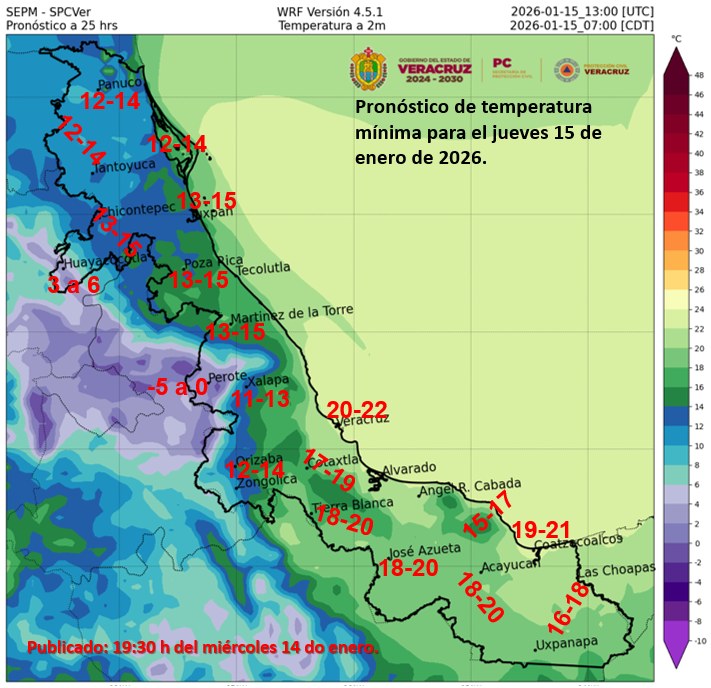Click the red '12-14' temperature over Orizaba
This screenshot has height=688, width=711.
[x=255, y=469]
